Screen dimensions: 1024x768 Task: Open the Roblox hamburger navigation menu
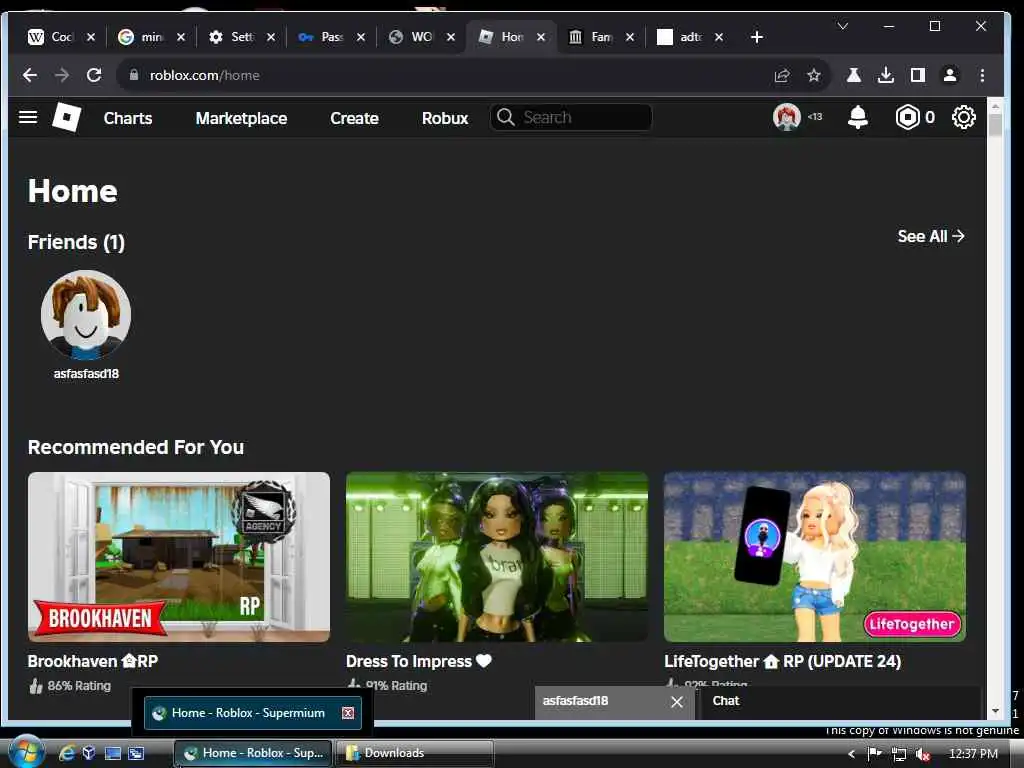(x=27, y=118)
